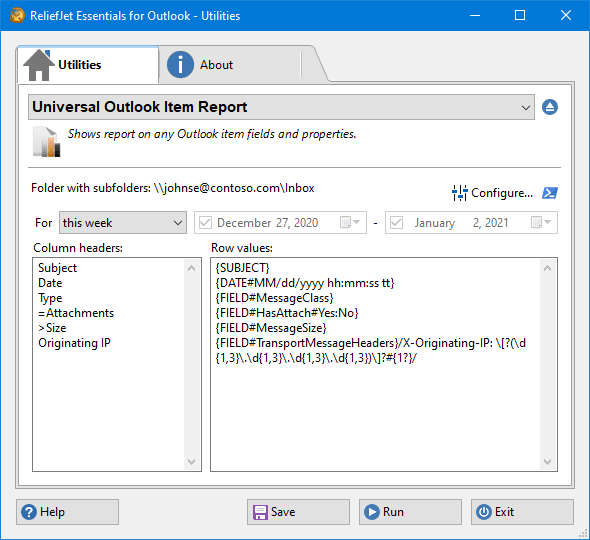This screenshot has width=590, height=540.
Task: Toggle the December 27 start date checkbox
Action: (205, 222)
